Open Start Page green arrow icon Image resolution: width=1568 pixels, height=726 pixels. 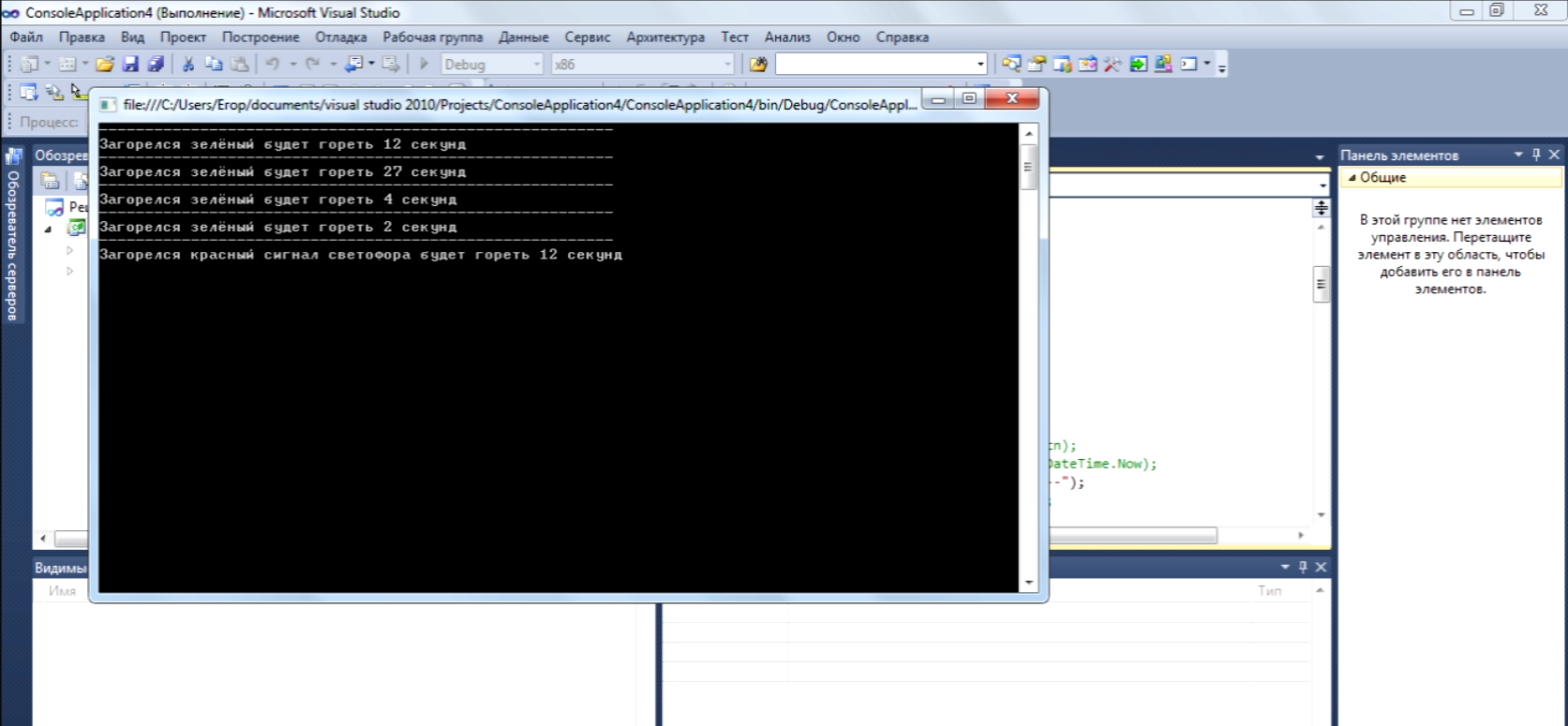click(1138, 65)
